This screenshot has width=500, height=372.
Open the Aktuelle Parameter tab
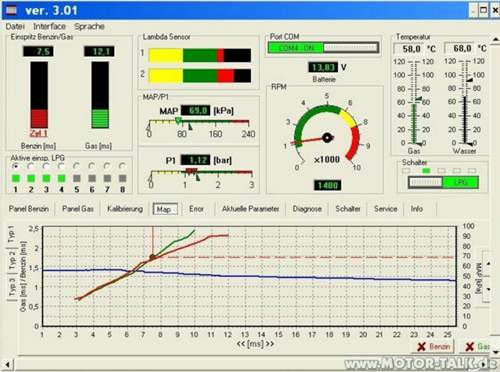(x=250, y=209)
